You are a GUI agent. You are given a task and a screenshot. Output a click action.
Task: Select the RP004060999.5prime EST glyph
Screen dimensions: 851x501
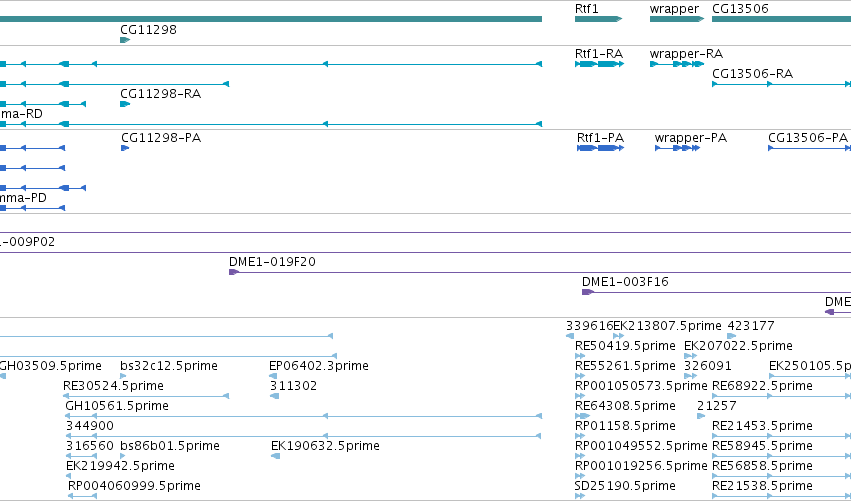82,496
